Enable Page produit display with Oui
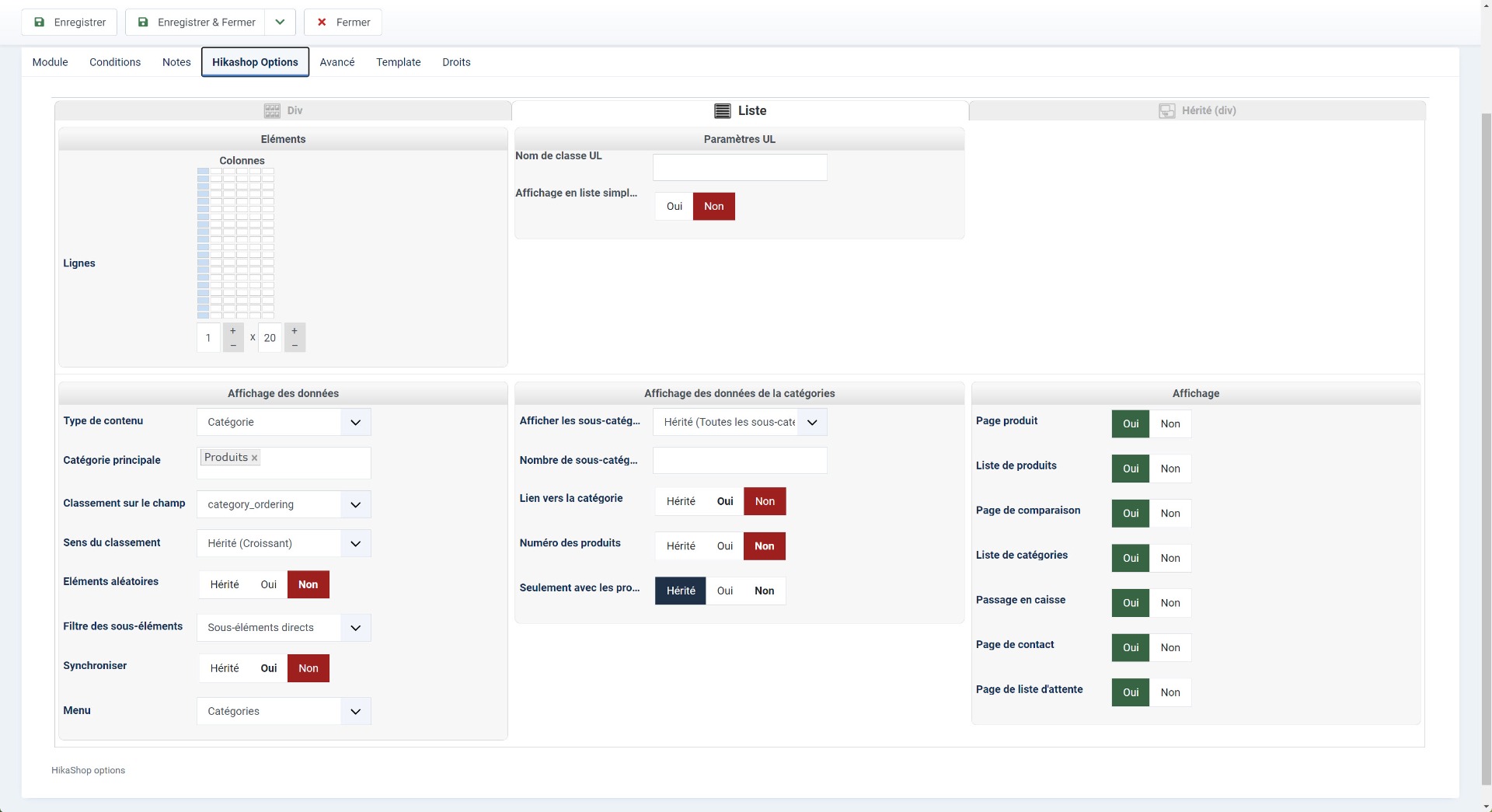The image size is (1492, 812). pos(1131,424)
